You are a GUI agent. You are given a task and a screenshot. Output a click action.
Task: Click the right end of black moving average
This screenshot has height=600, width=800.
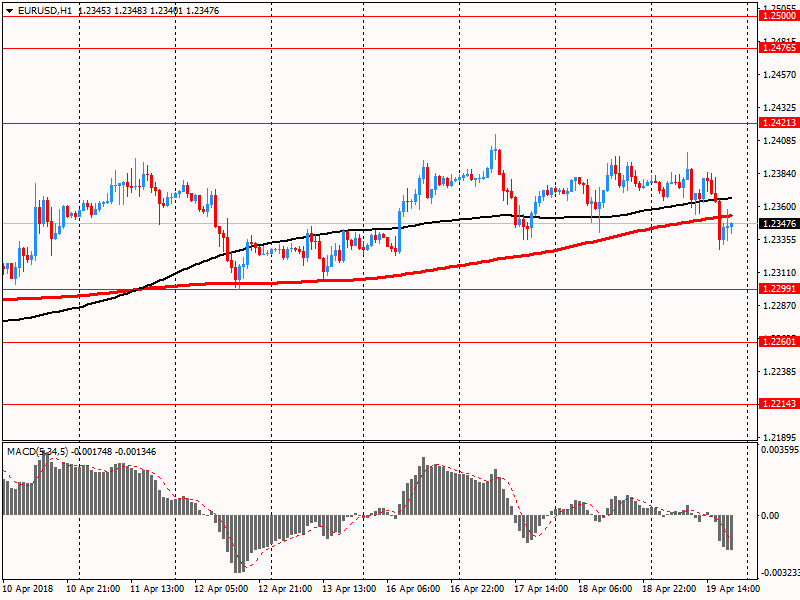click(x=731, y=198)
